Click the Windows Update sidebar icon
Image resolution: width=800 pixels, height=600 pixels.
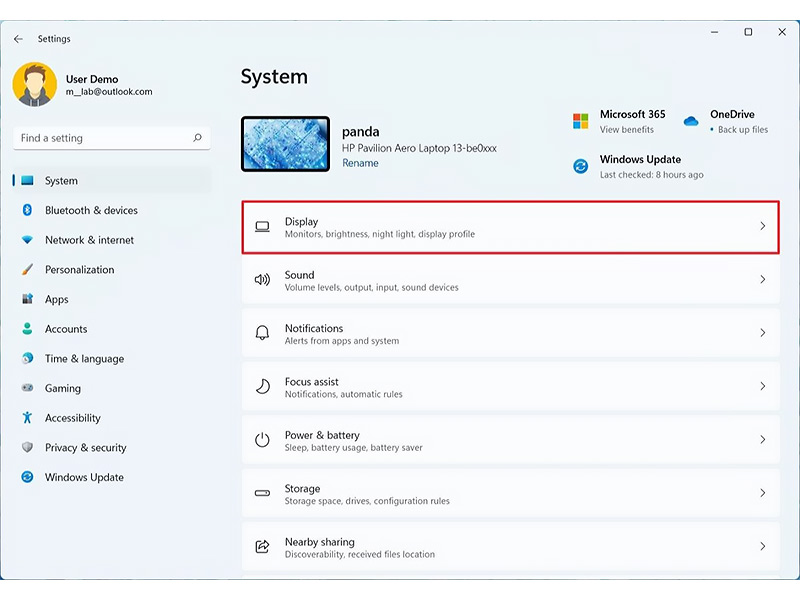point(27,477)
